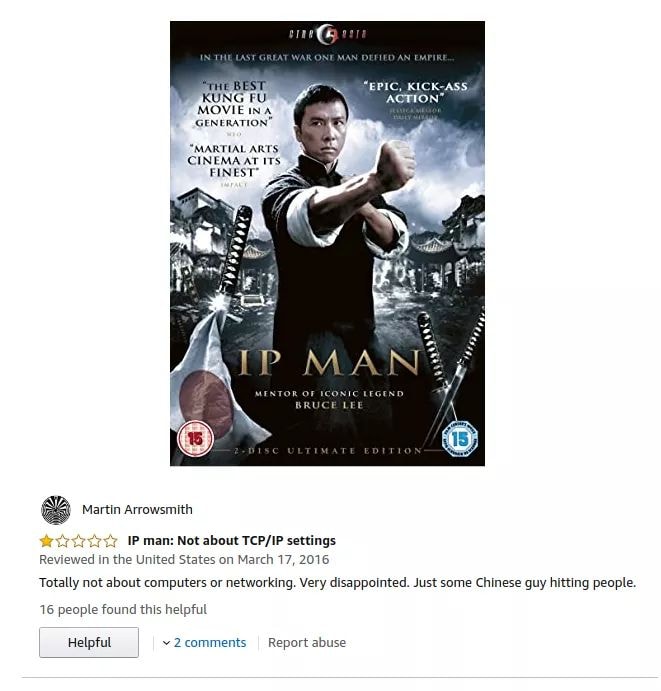This screenshot has height=691, width=661.
Task: Click the gold IP MAN title text
Action: pyautogui.click(x=329, y=363)
